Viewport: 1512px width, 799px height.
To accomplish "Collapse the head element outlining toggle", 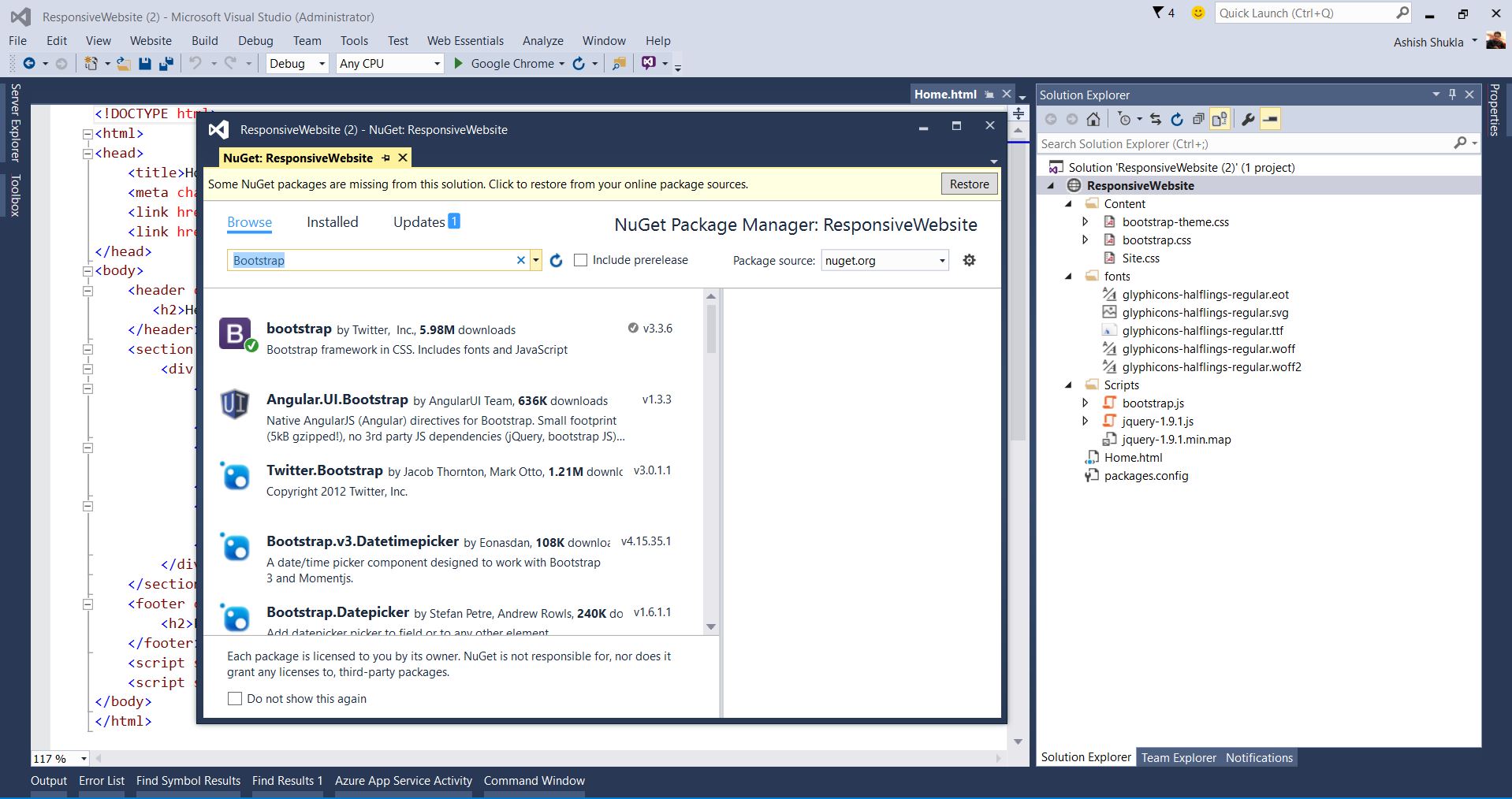I will (88, 154).
